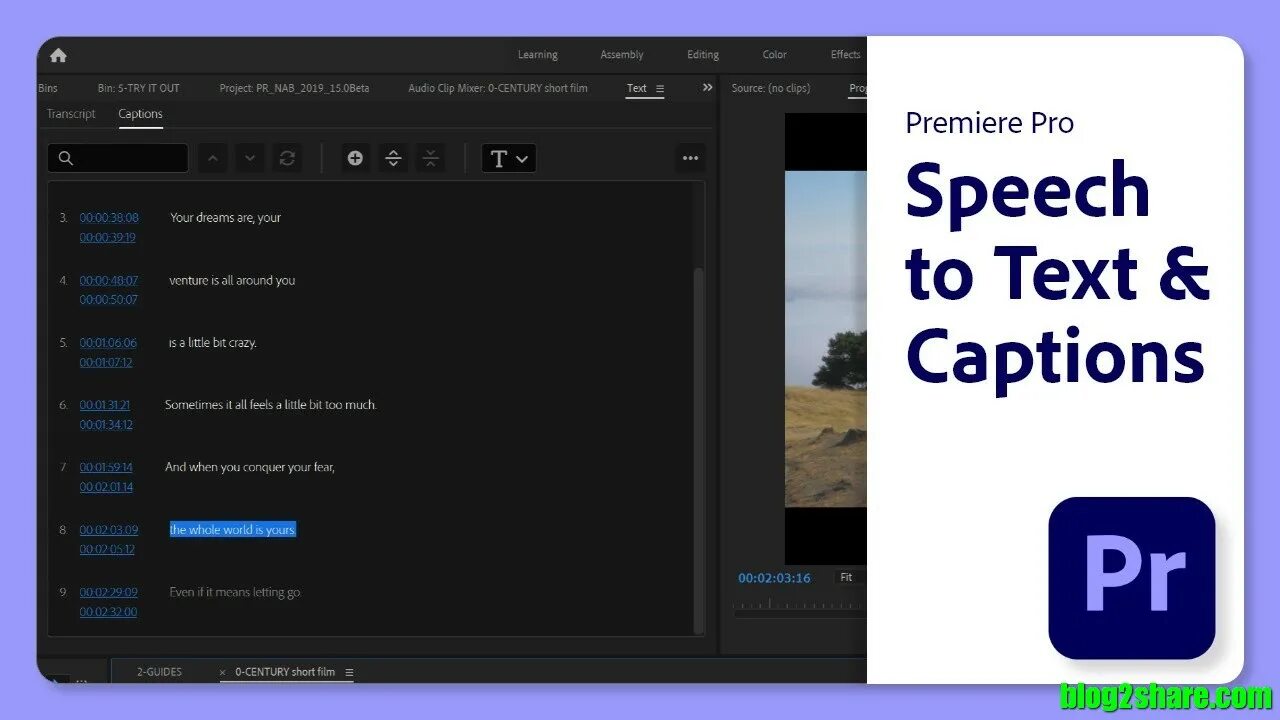Click out-timecode 00:02:32:00

coord(108,612)
